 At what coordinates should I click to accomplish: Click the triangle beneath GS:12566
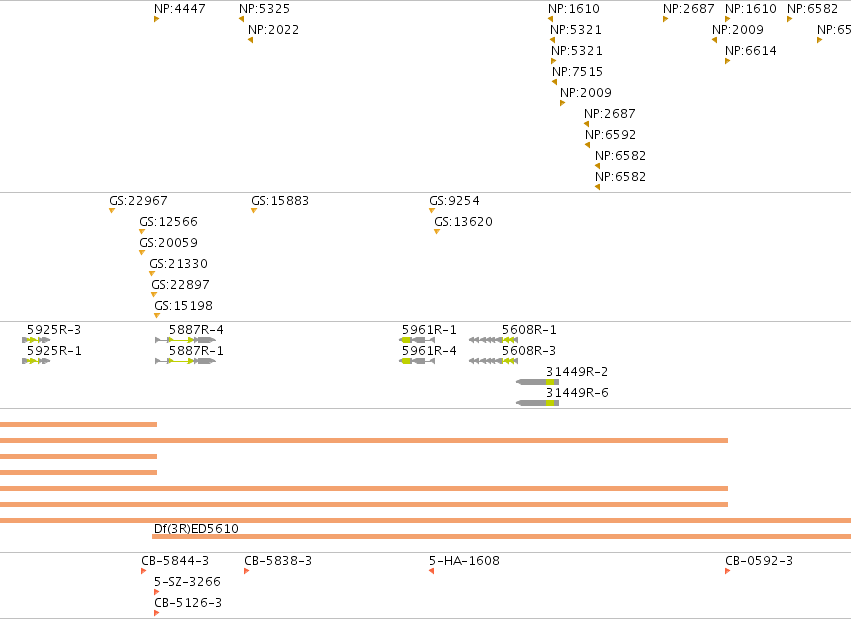click(x=142, y=232)
